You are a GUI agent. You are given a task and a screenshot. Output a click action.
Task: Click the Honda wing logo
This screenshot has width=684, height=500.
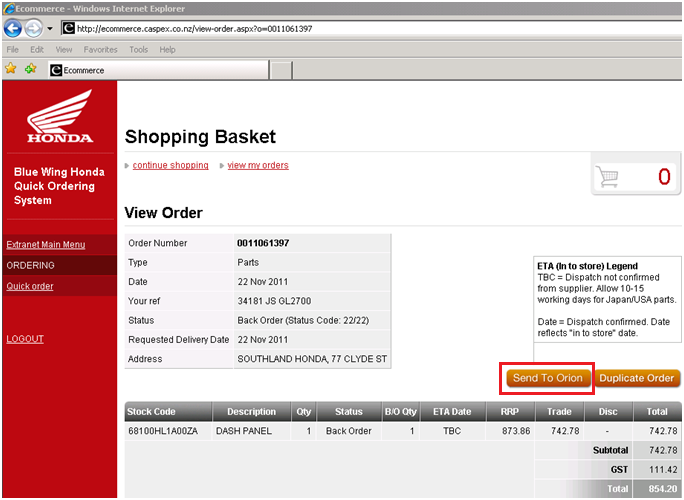tap(60, 116)
